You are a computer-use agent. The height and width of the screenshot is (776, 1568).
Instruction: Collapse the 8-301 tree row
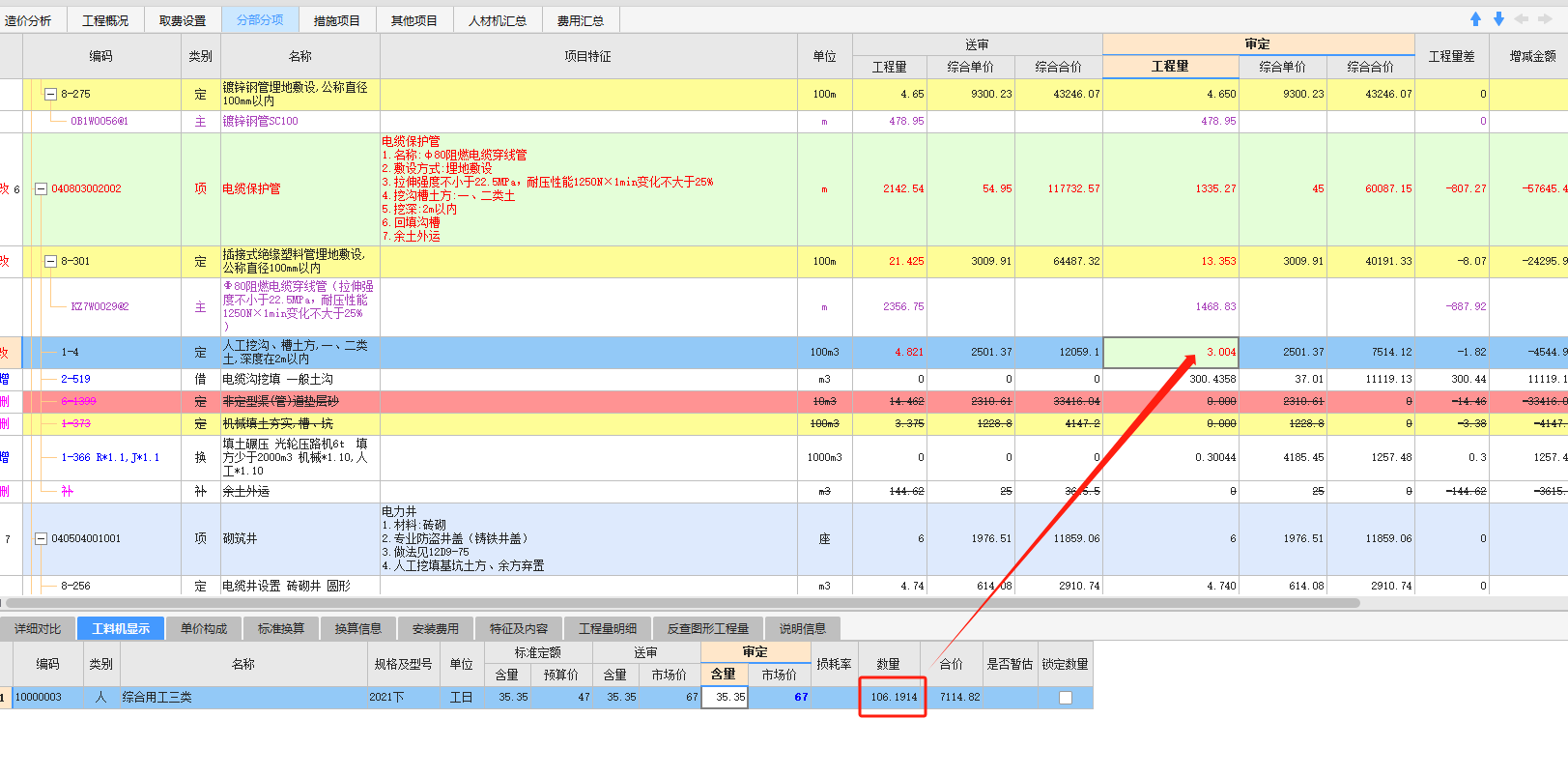coord(50,261)
